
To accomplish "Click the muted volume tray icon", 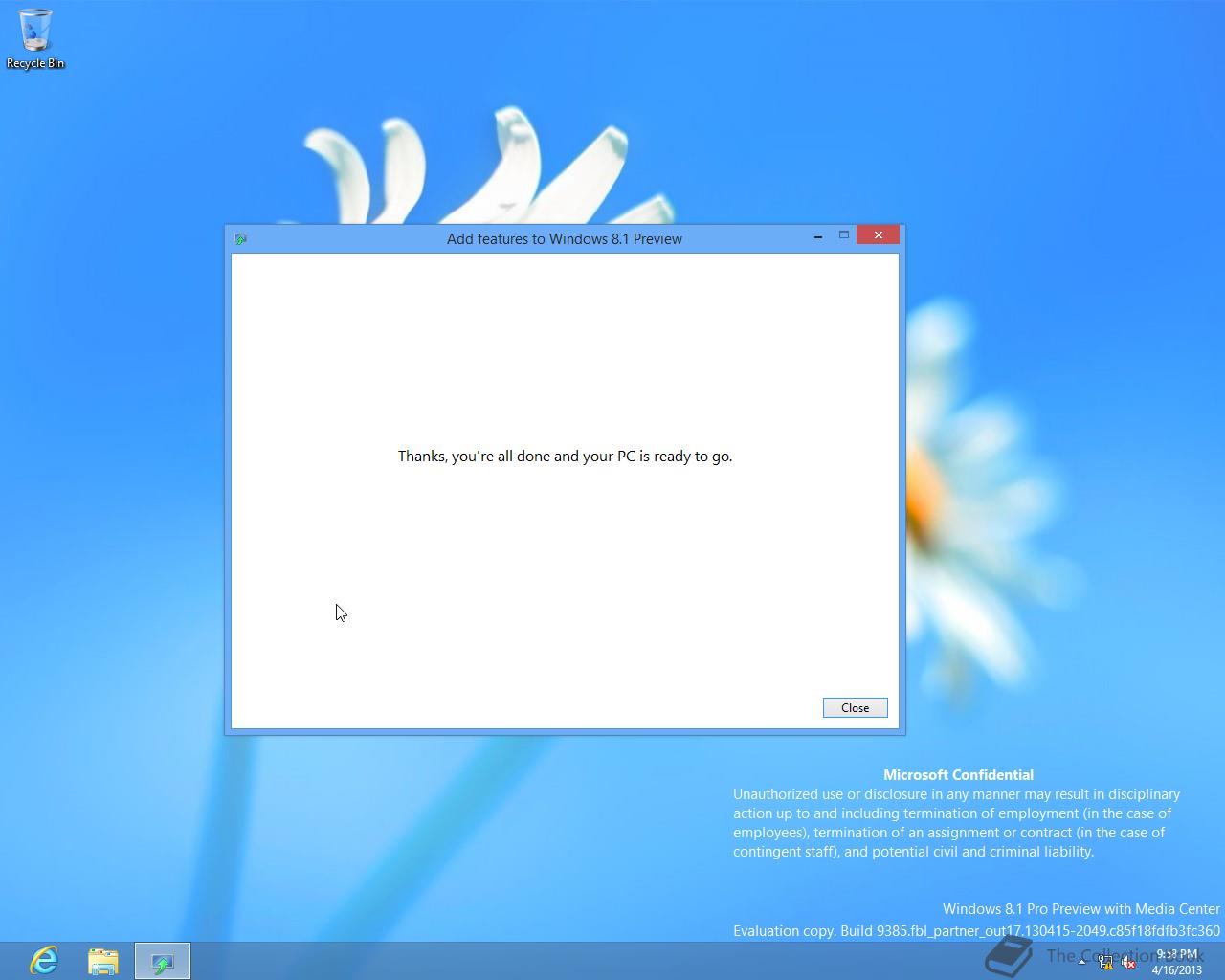I will point(1128,963).
